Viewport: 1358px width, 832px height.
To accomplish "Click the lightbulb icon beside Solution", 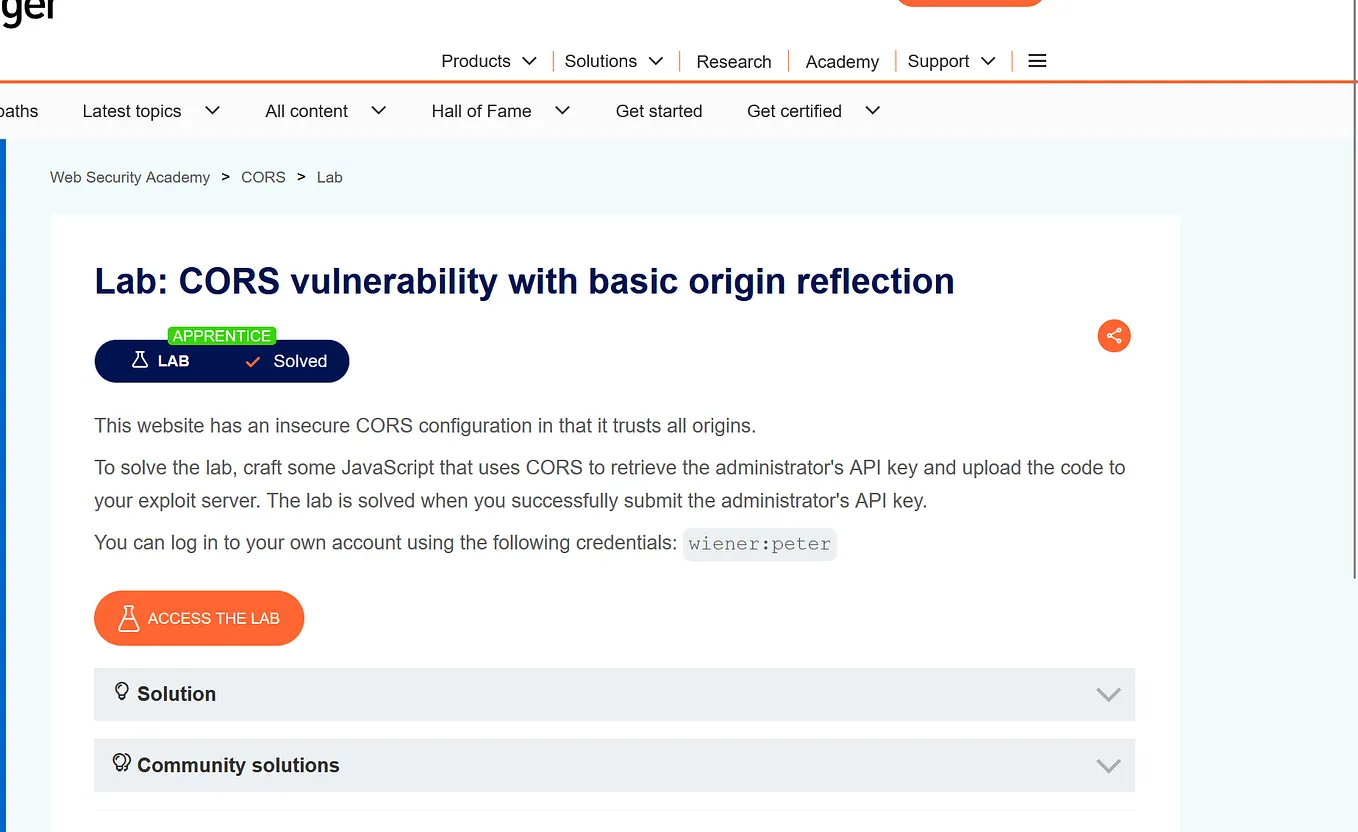I will click(121, 691).
